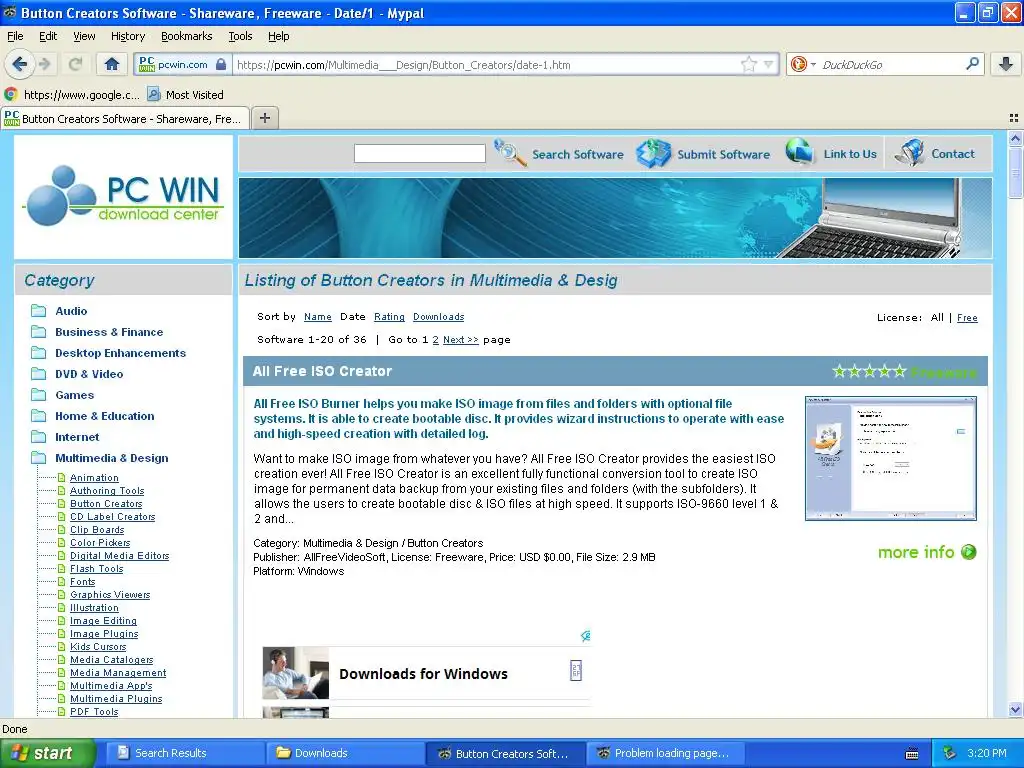
Task: Open the History menu
Action: click(x=127, y=36)
